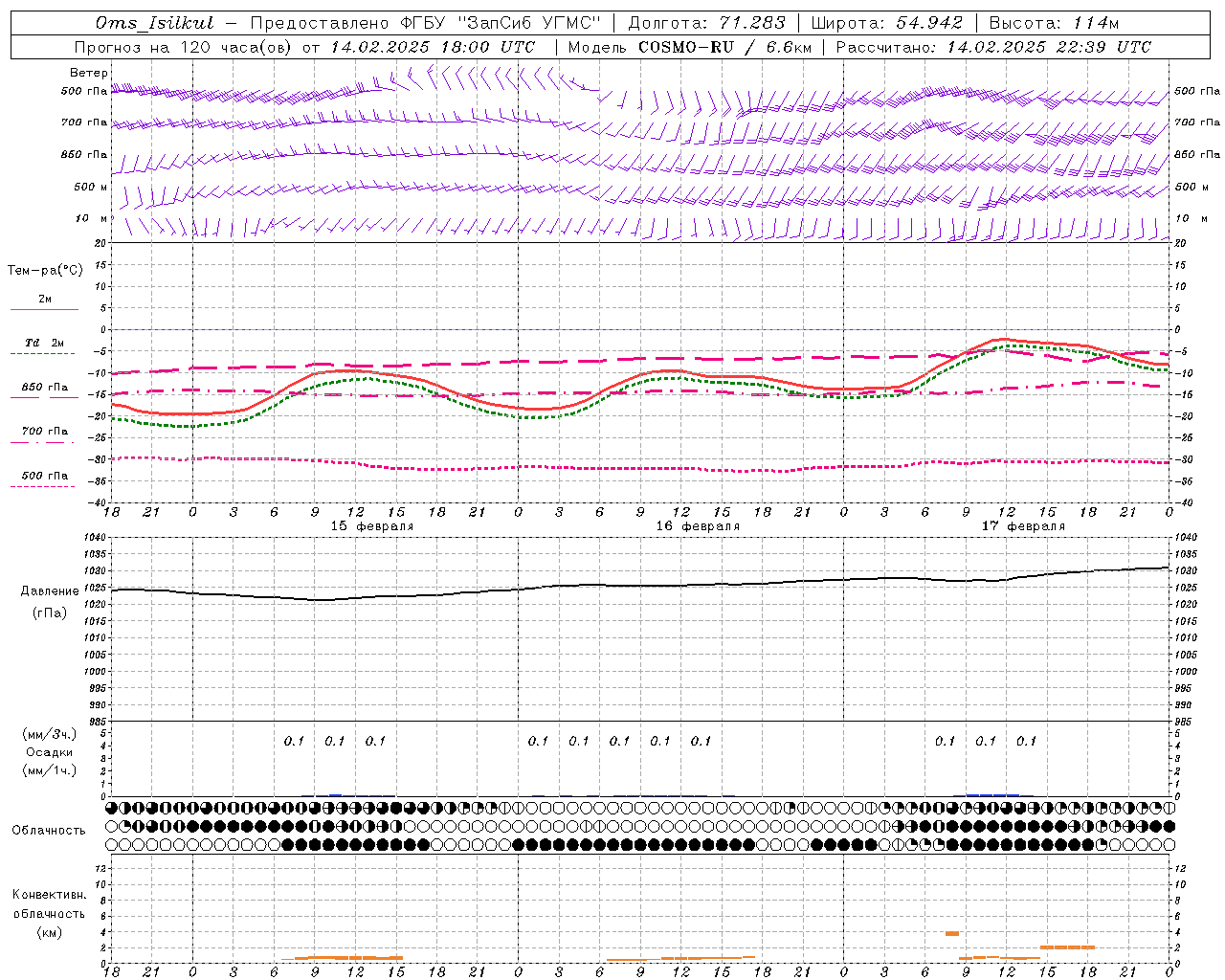Select the model name COSMO-RU / 6.6км
This screenshot has width=1225, height=980.
[x=724, y=47]
